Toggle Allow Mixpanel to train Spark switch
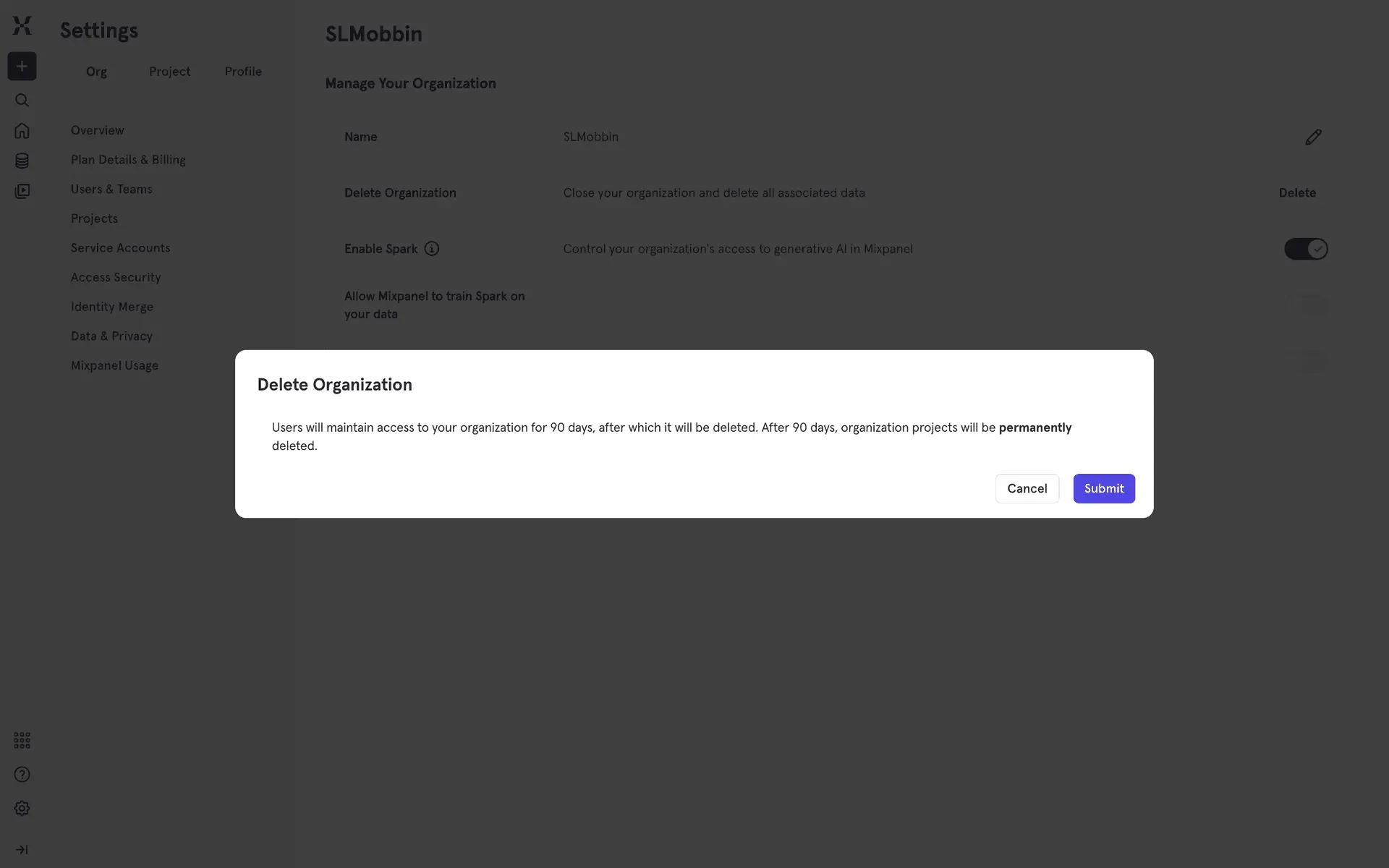1389x868 pixels. [x=1305, y=305]
